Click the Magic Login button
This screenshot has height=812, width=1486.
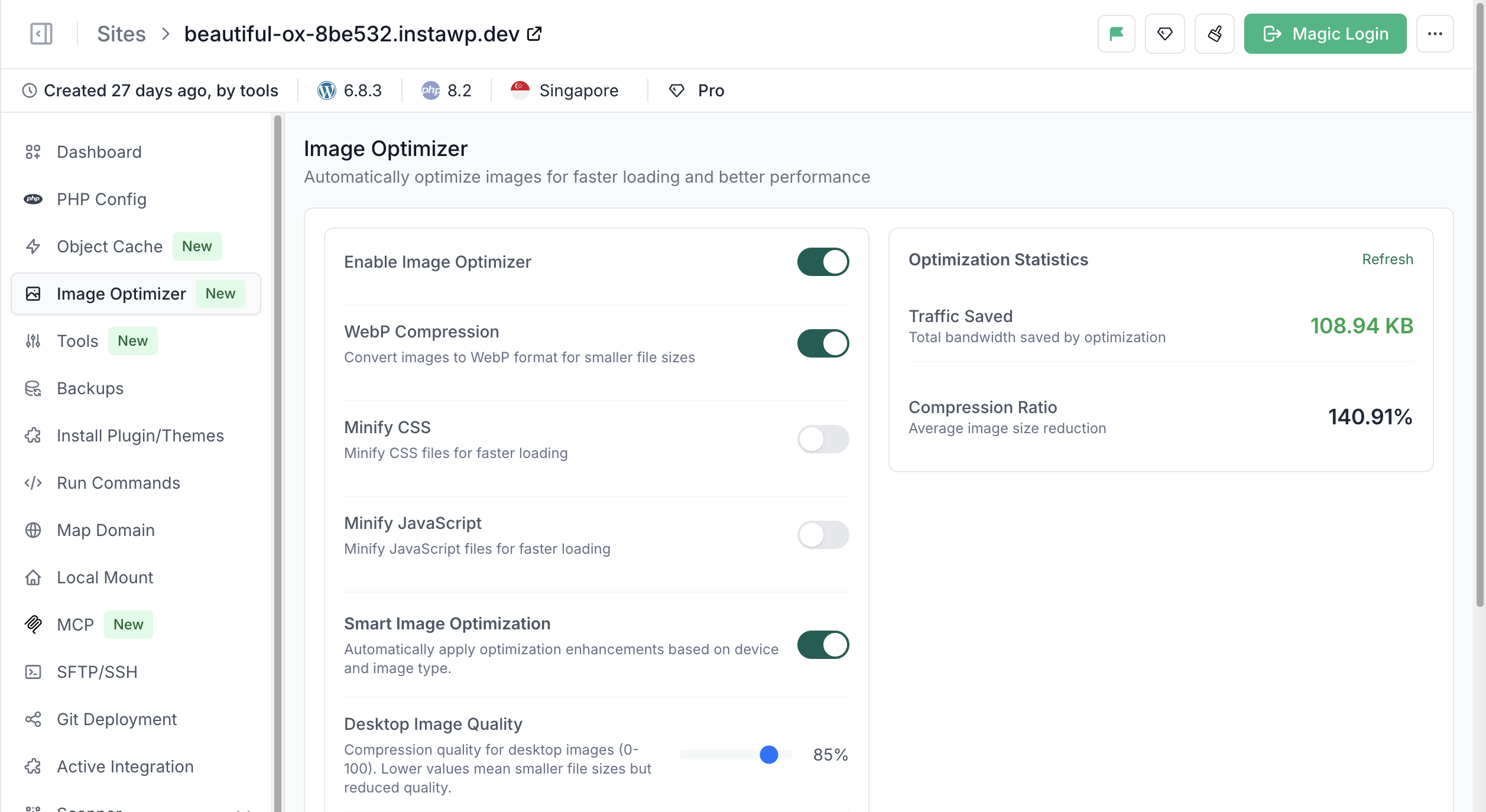(1325, 34)
